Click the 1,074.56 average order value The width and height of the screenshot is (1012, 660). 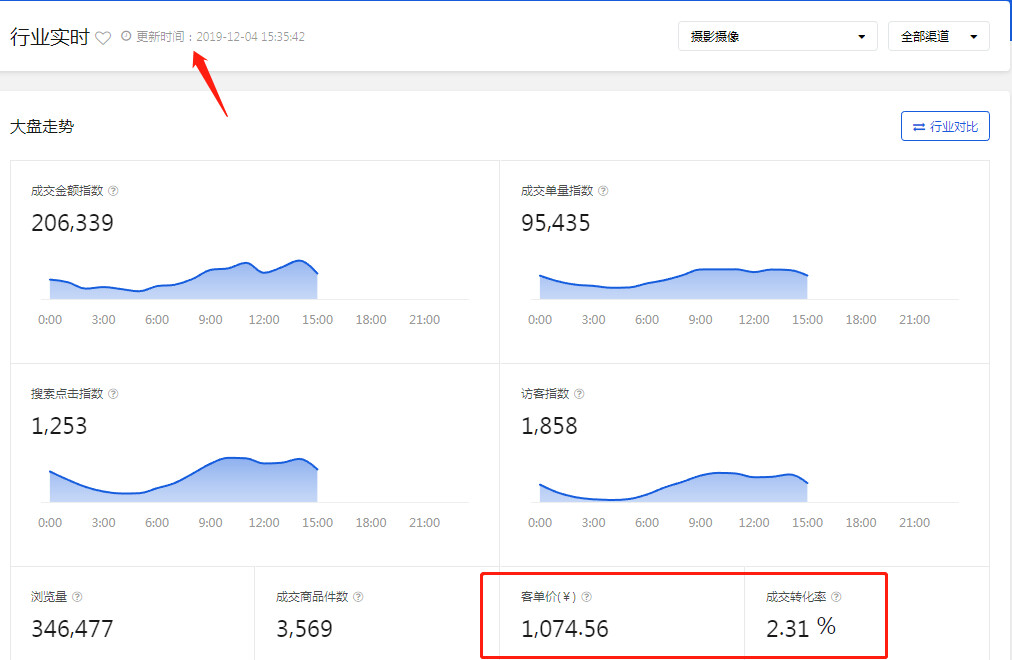[565, 629]
